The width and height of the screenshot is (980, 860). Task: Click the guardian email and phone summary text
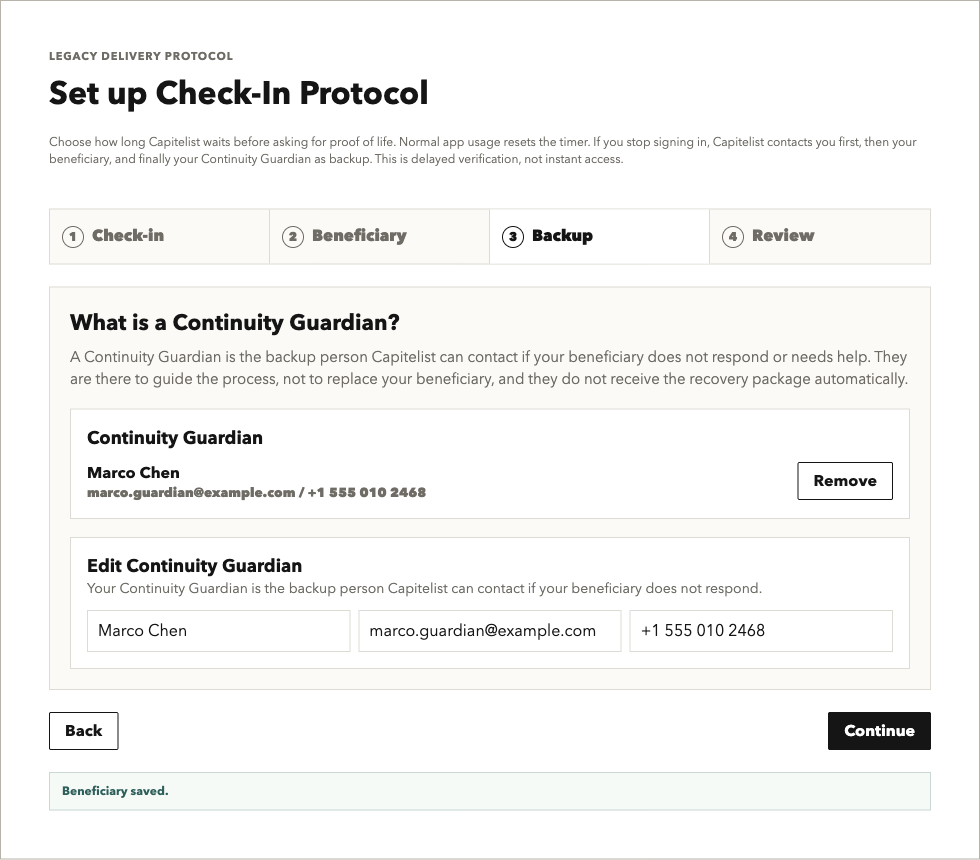(256, 492)
